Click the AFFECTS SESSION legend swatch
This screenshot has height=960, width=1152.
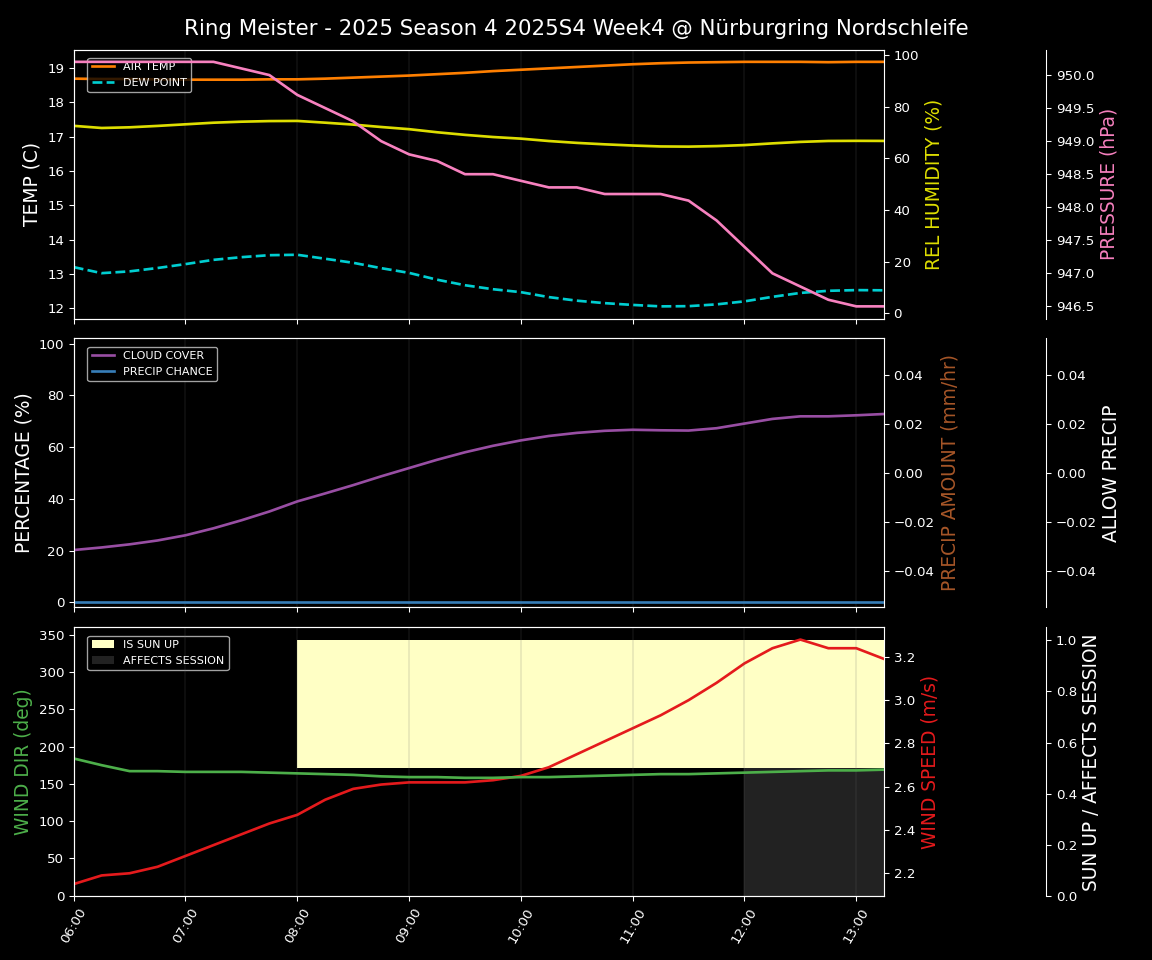point(103,661)
